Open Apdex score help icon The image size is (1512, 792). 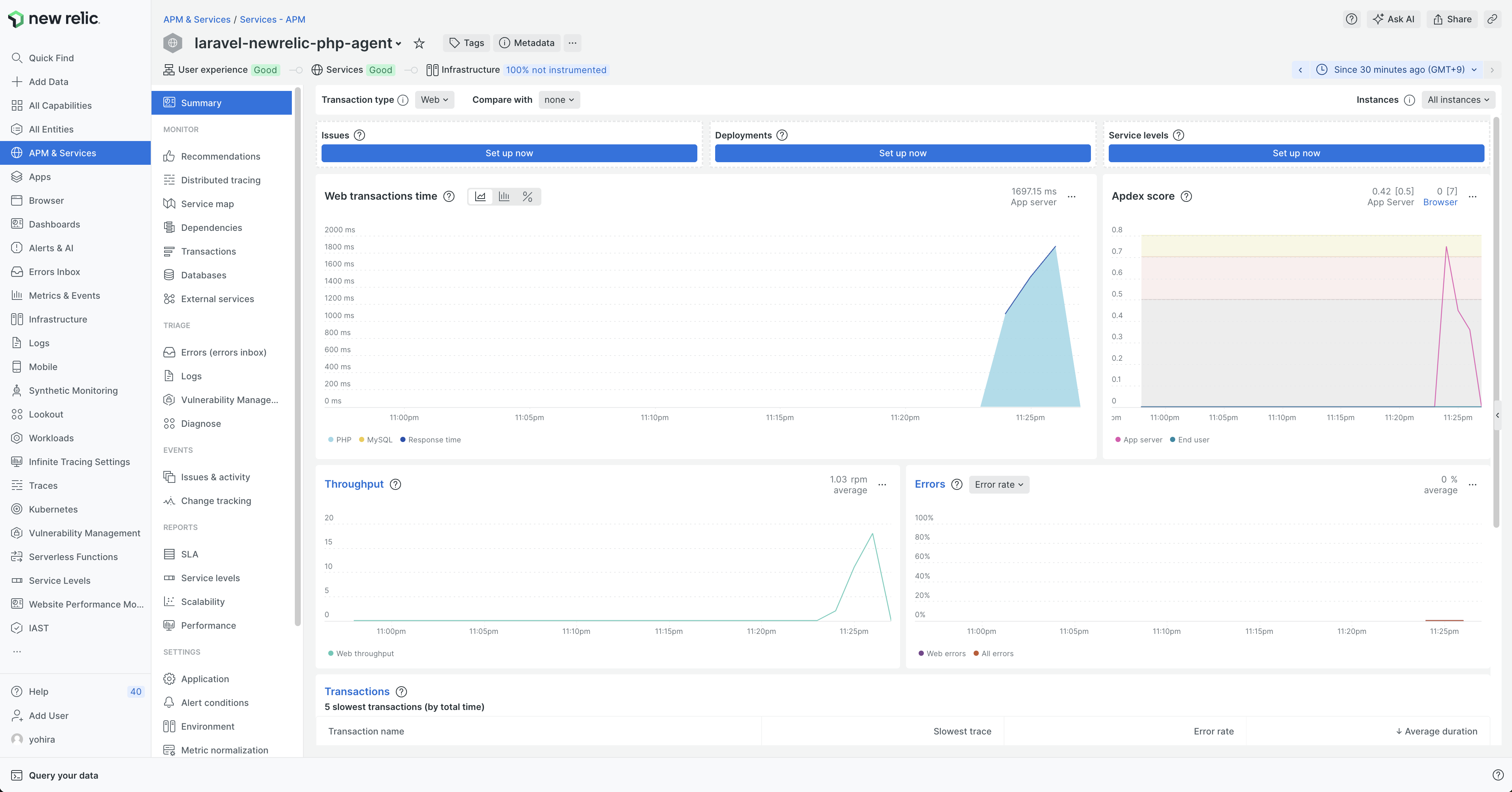pos(1186,196)
